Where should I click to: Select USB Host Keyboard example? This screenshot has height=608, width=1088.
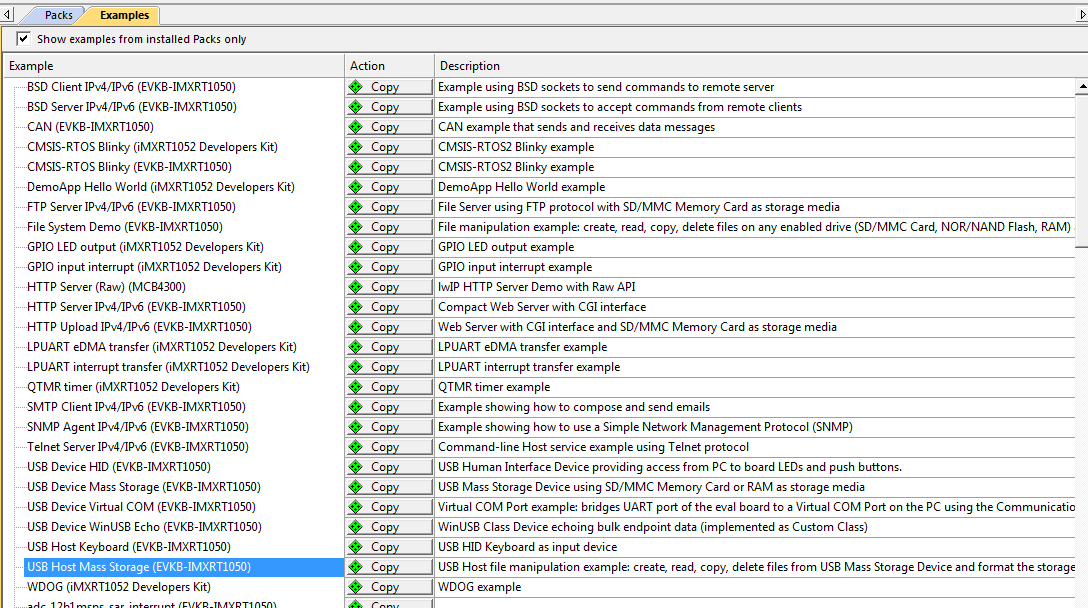coord(128,547)
